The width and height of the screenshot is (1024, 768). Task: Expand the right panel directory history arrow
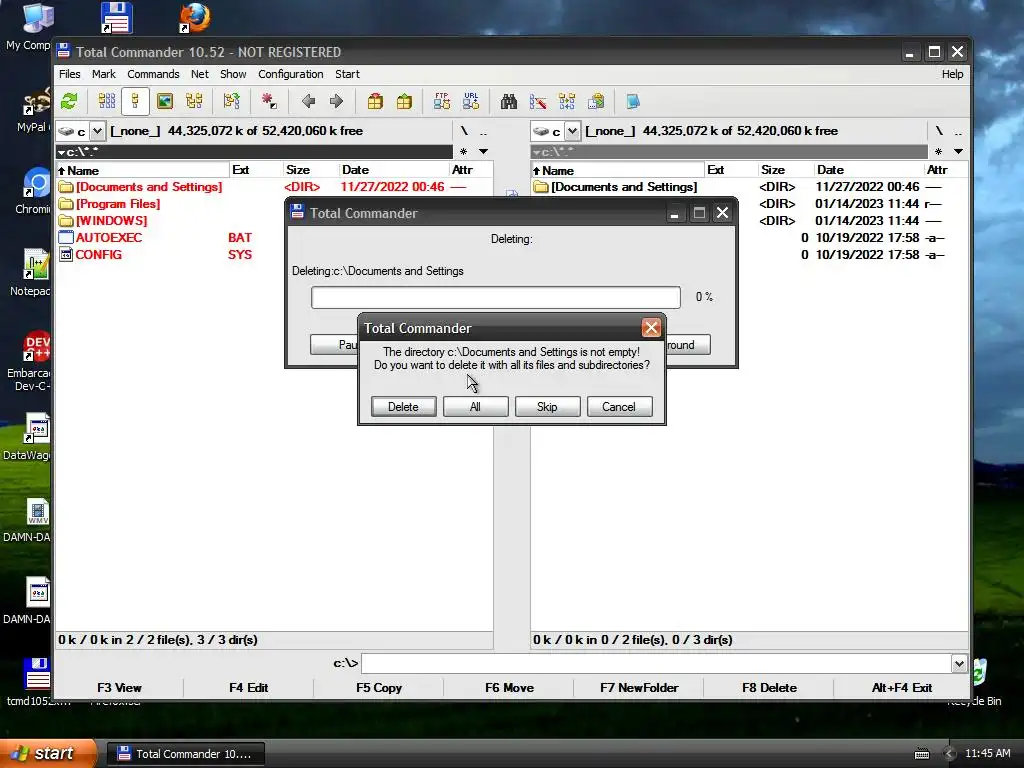(958, 152)
